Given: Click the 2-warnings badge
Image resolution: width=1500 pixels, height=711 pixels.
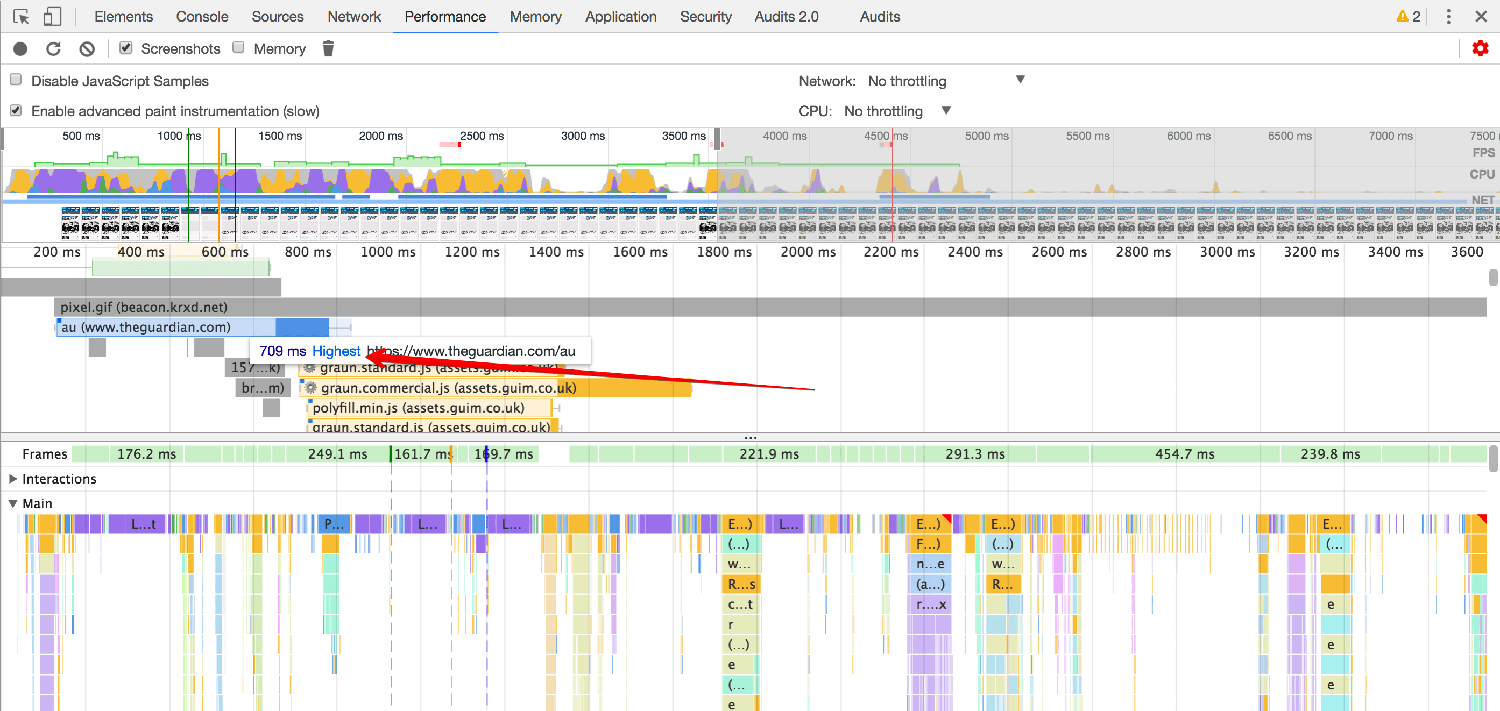Looking at the screenshot, I should click(1409, 16).
